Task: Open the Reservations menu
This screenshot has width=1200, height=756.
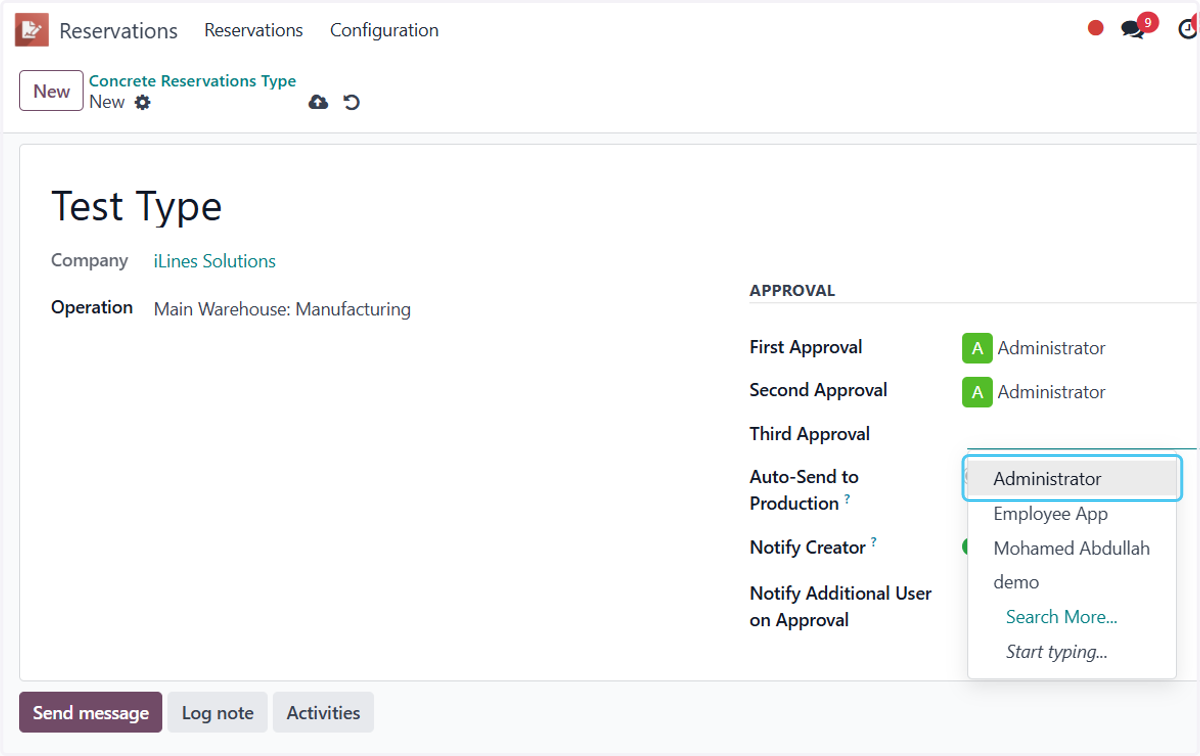Action: (254, 30)
